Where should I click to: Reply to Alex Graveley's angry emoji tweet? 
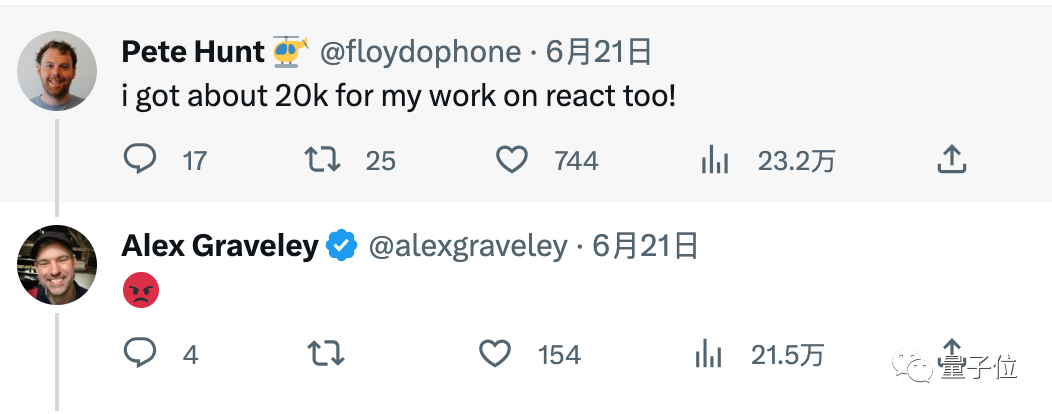[140, 353]
